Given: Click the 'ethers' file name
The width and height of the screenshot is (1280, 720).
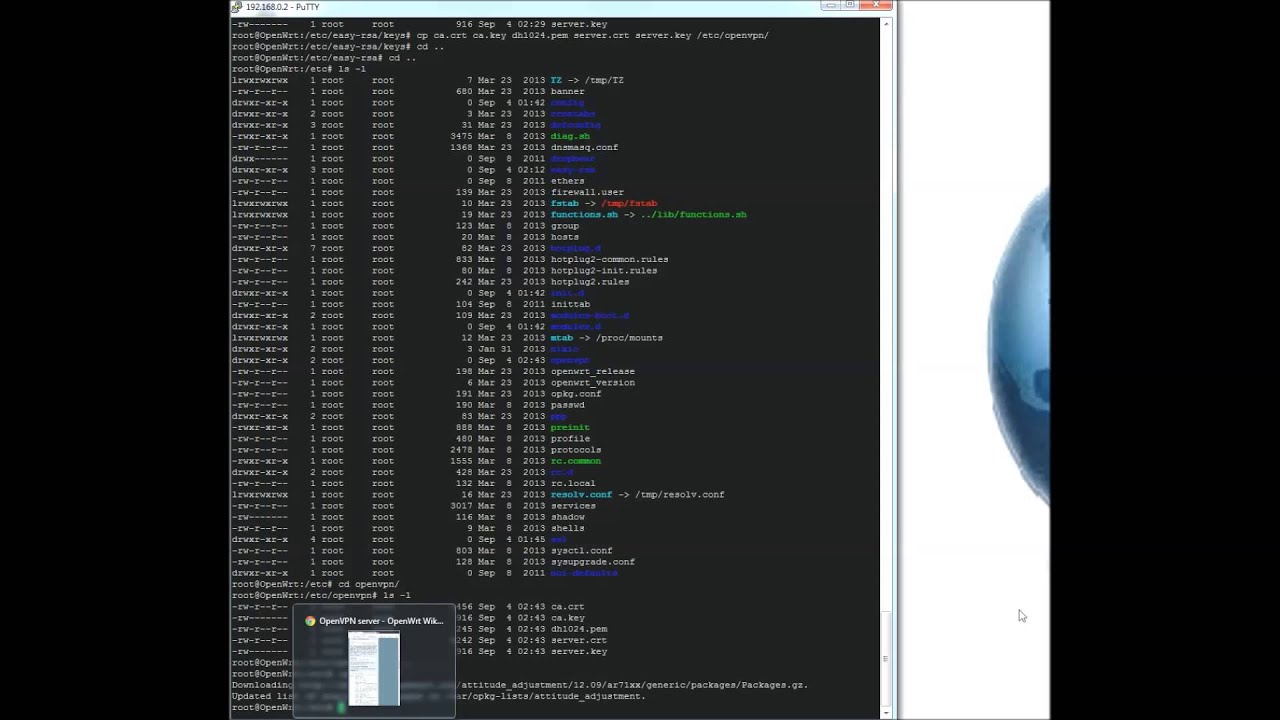Looking at the screenshot, I should tap(567, 181).
